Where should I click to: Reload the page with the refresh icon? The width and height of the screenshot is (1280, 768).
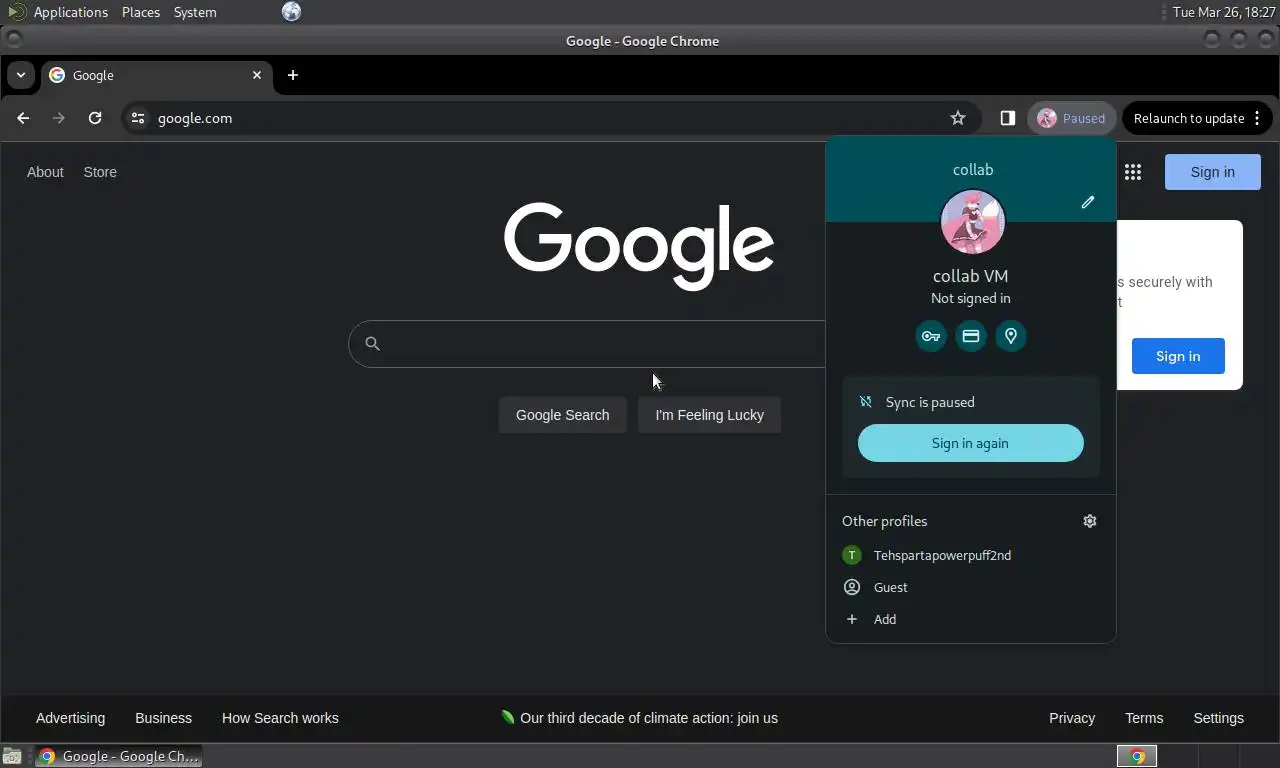(x=95, y=118)
